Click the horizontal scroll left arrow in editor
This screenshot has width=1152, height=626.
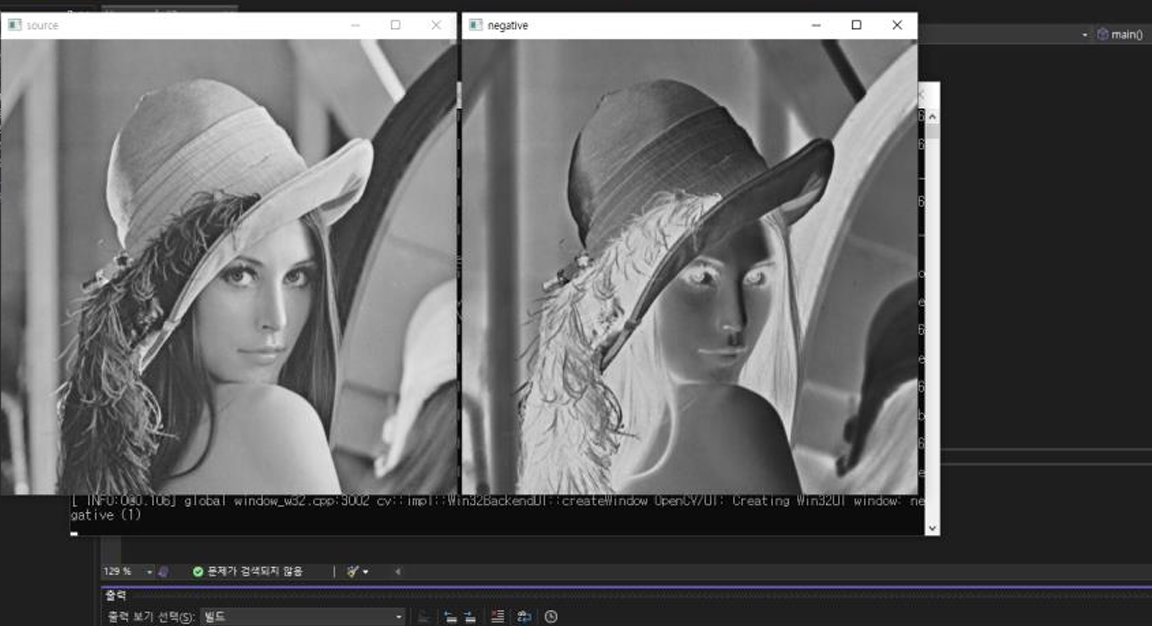(x=397, y=572)
